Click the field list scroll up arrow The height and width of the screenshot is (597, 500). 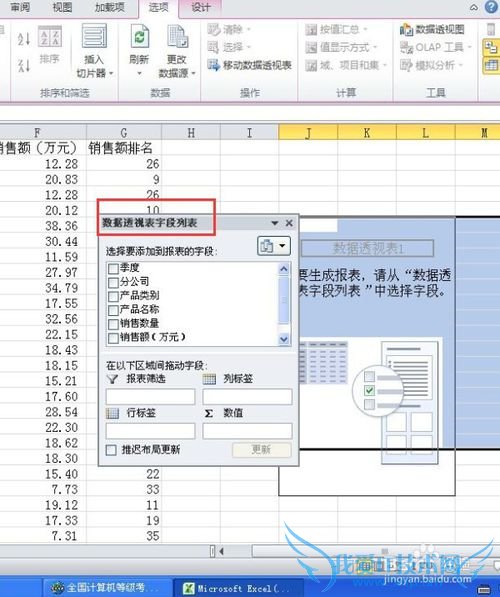(284, 269)
